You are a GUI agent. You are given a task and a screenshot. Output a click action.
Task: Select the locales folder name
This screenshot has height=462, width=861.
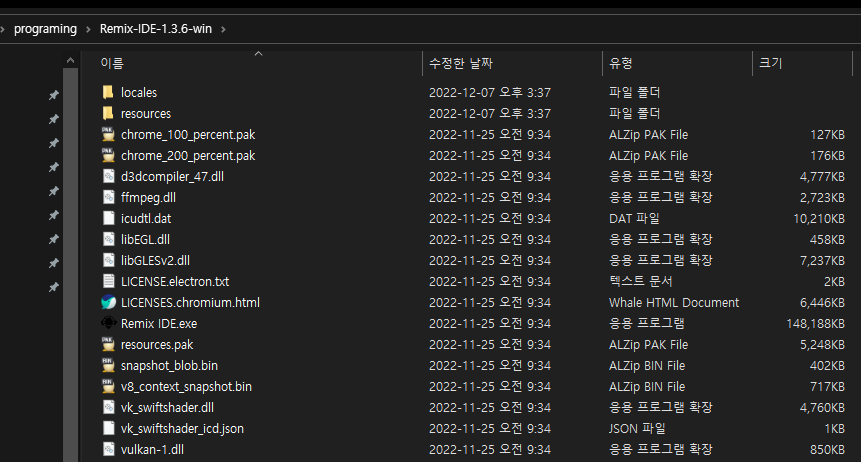(x=139, y=93)
